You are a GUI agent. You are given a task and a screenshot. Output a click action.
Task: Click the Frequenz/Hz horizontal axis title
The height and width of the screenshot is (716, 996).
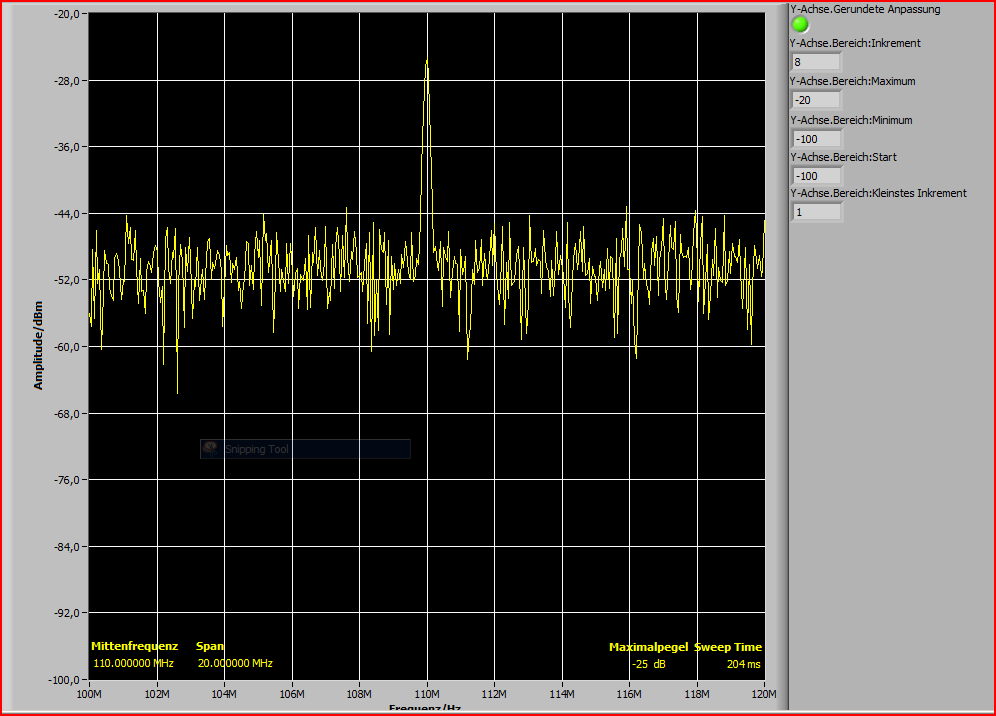425,708
